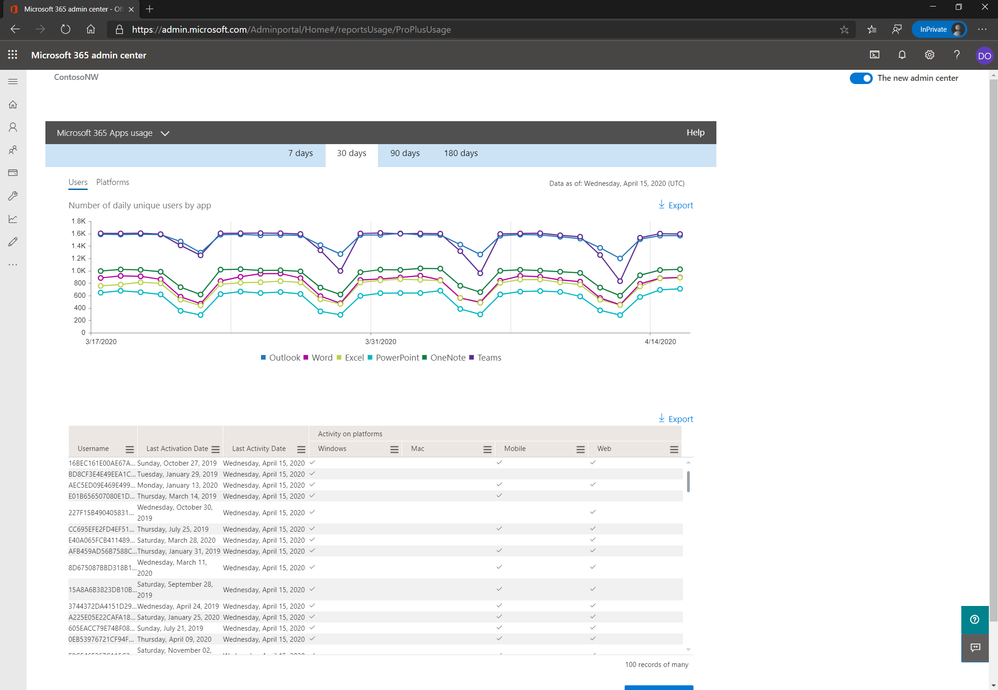Open a new browser tab

(x=150, y=9)
